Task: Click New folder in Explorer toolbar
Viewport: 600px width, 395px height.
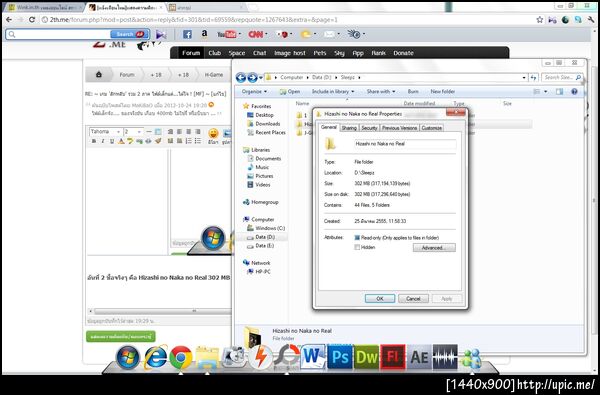Action: click(x=443, y=91)
